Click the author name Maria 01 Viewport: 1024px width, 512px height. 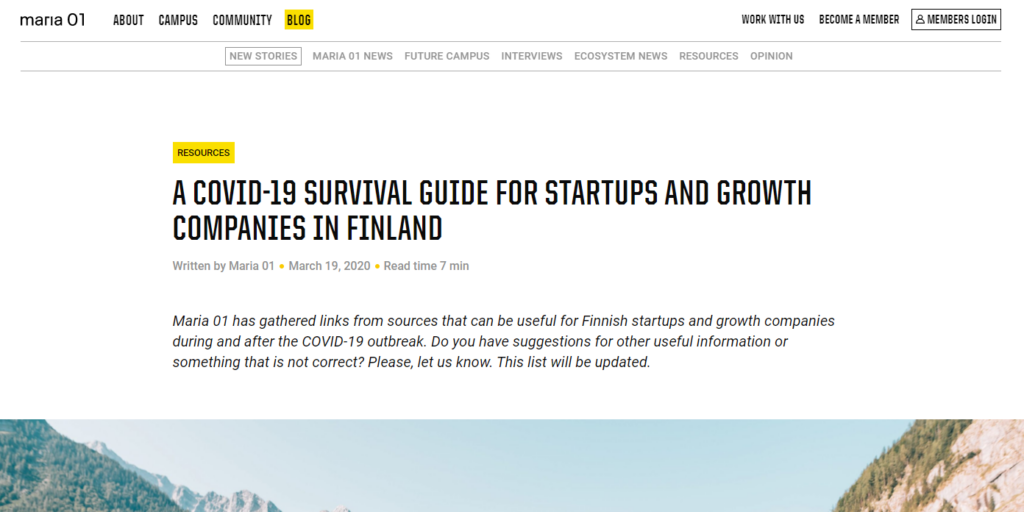[251, 266]
